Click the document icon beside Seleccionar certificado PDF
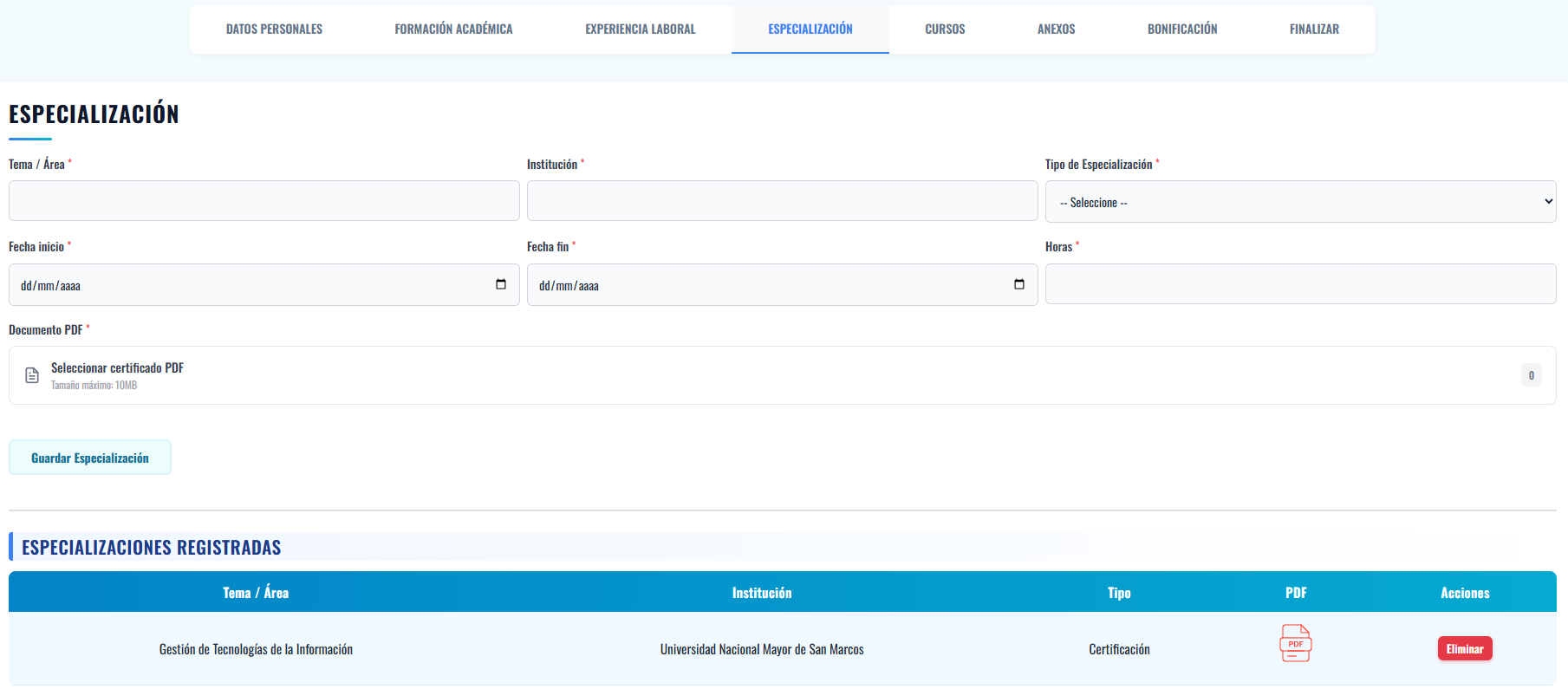This screenshot has width=1568, height=689. 32,375
